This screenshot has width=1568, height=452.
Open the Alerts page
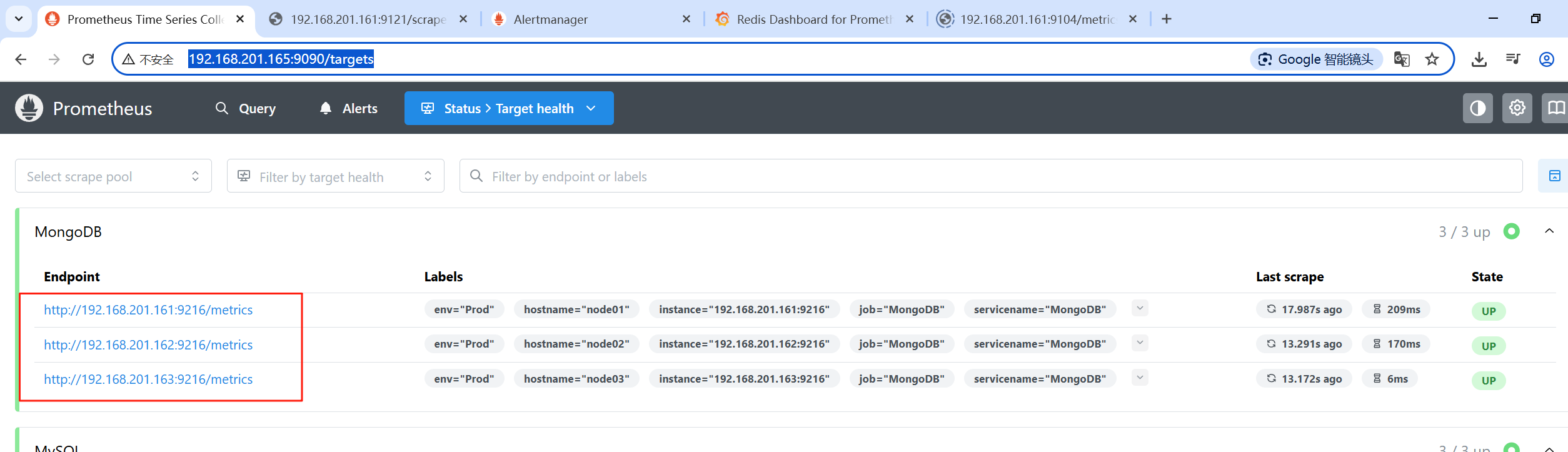tap(349, 109)
